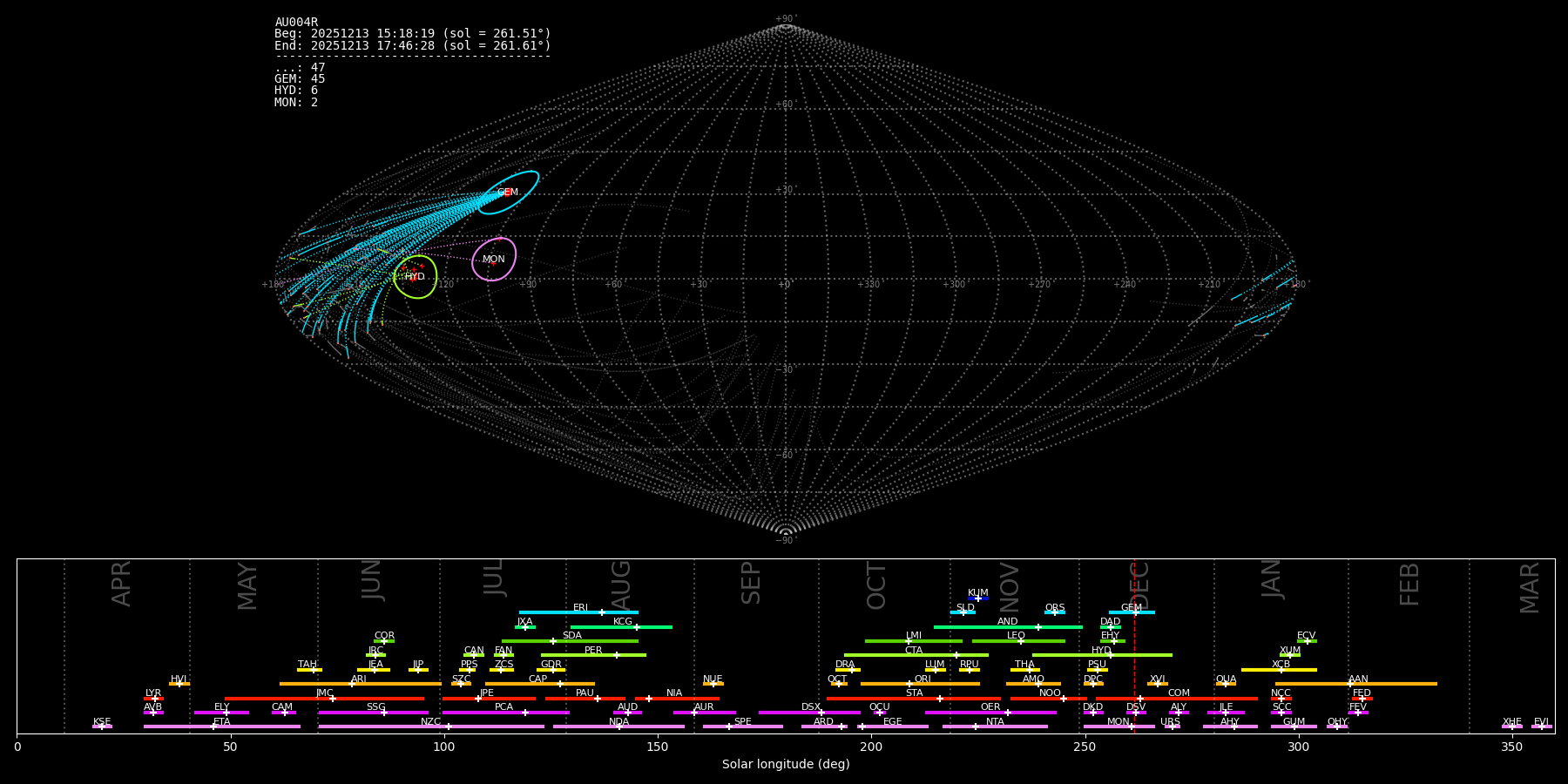Click the APR month label in timeline

click(122, 584)
